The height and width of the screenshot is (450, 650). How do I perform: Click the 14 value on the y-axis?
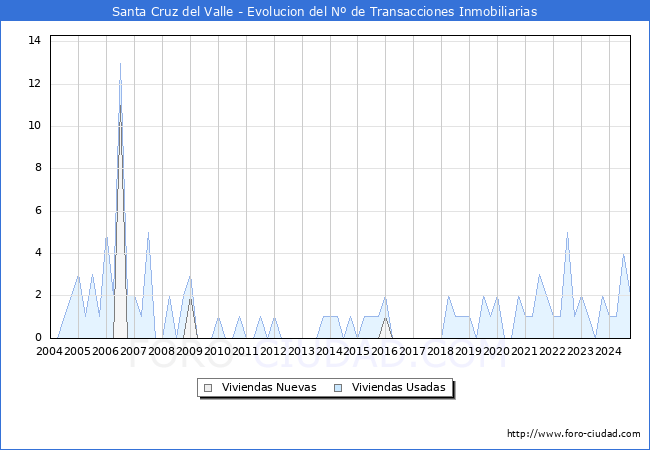point(34,41)
